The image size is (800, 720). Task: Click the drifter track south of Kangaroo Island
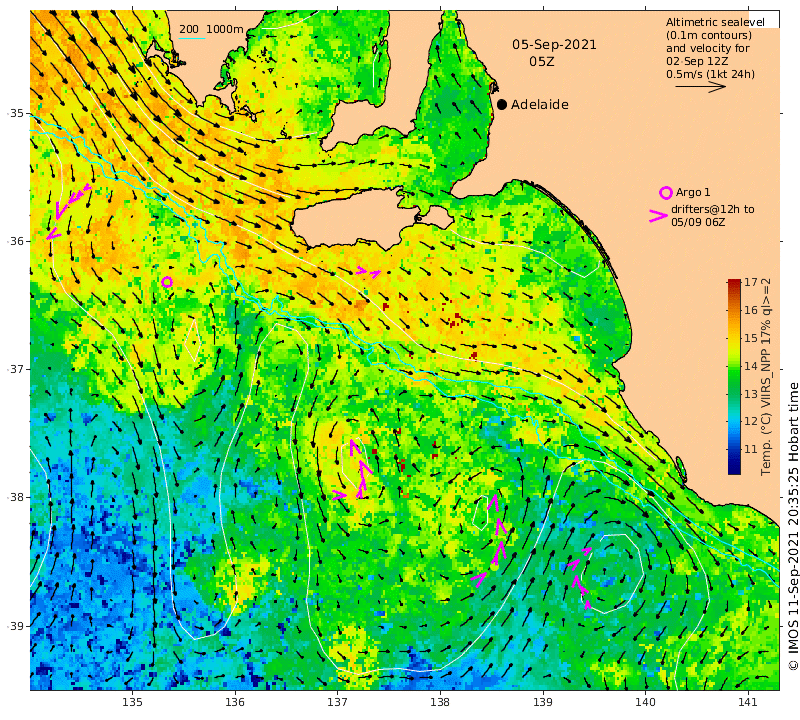tap(368, 272)
